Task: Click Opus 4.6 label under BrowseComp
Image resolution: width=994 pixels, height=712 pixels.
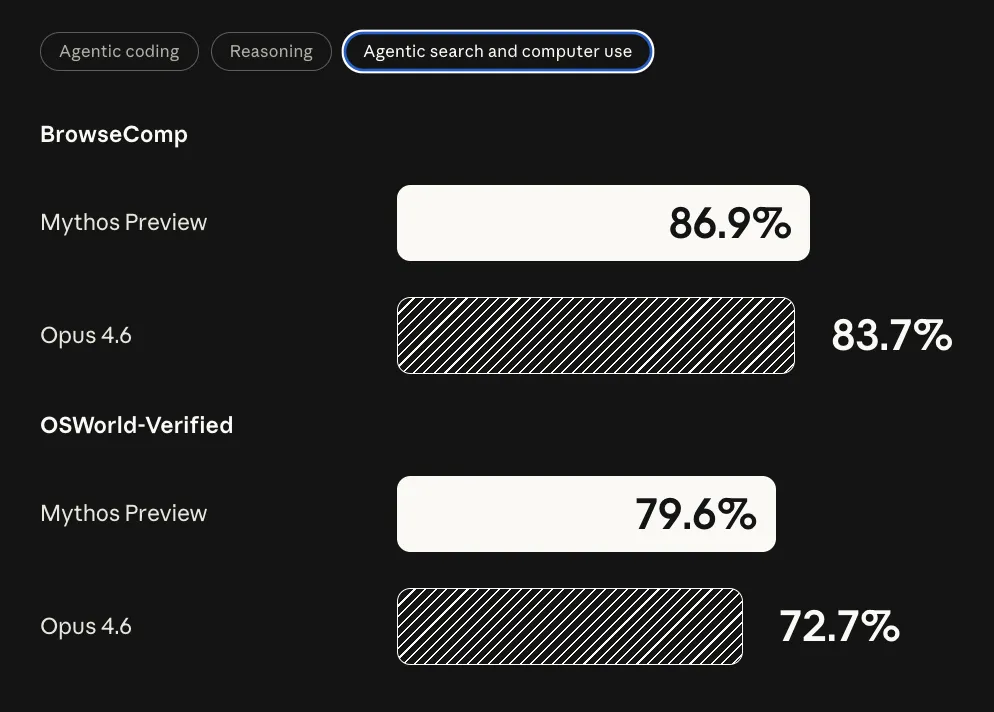Action: (86, 335)
